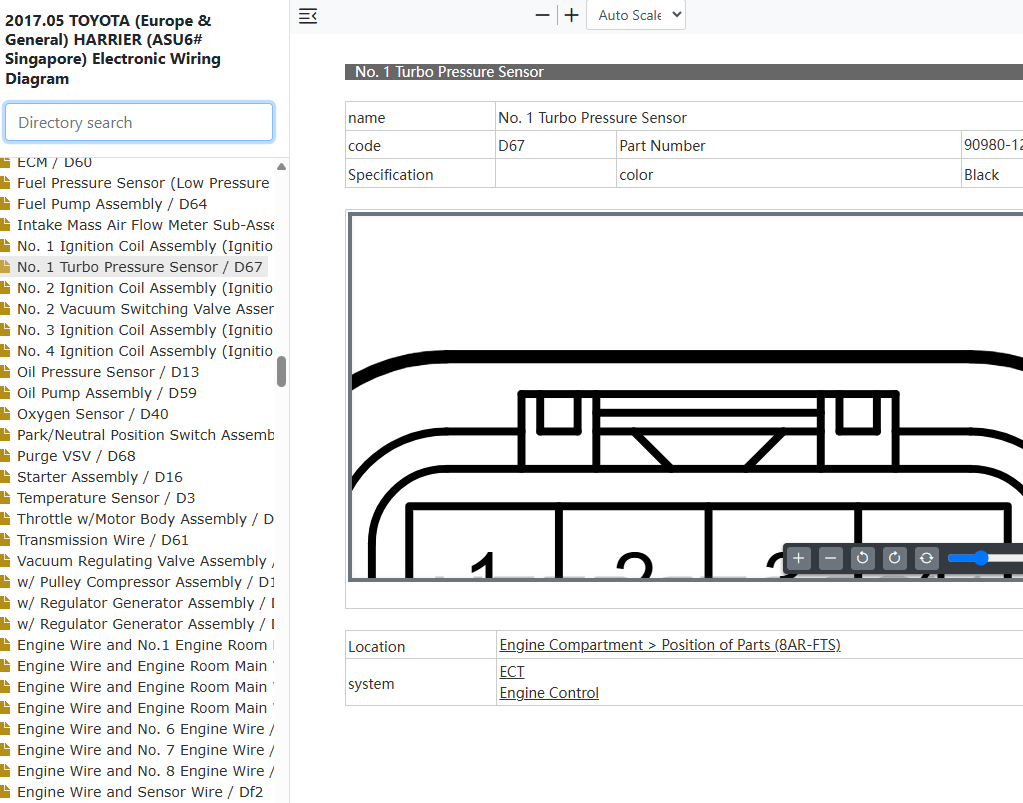Click the zoom out minus button in the top toolbar

click(542, 15)
